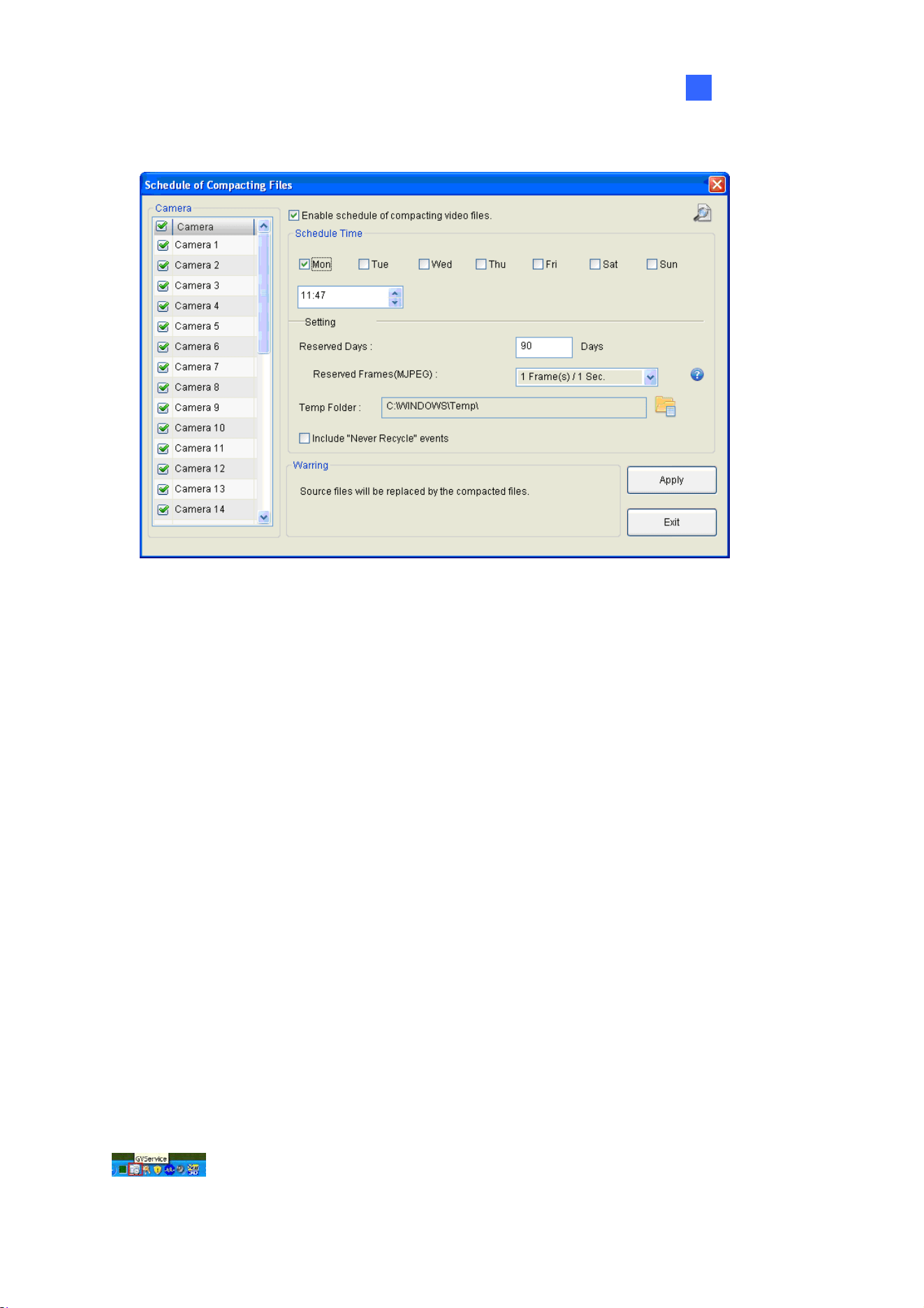Check the Thu day checkbox
924x1308 pixels.
[x=481, y=264]
